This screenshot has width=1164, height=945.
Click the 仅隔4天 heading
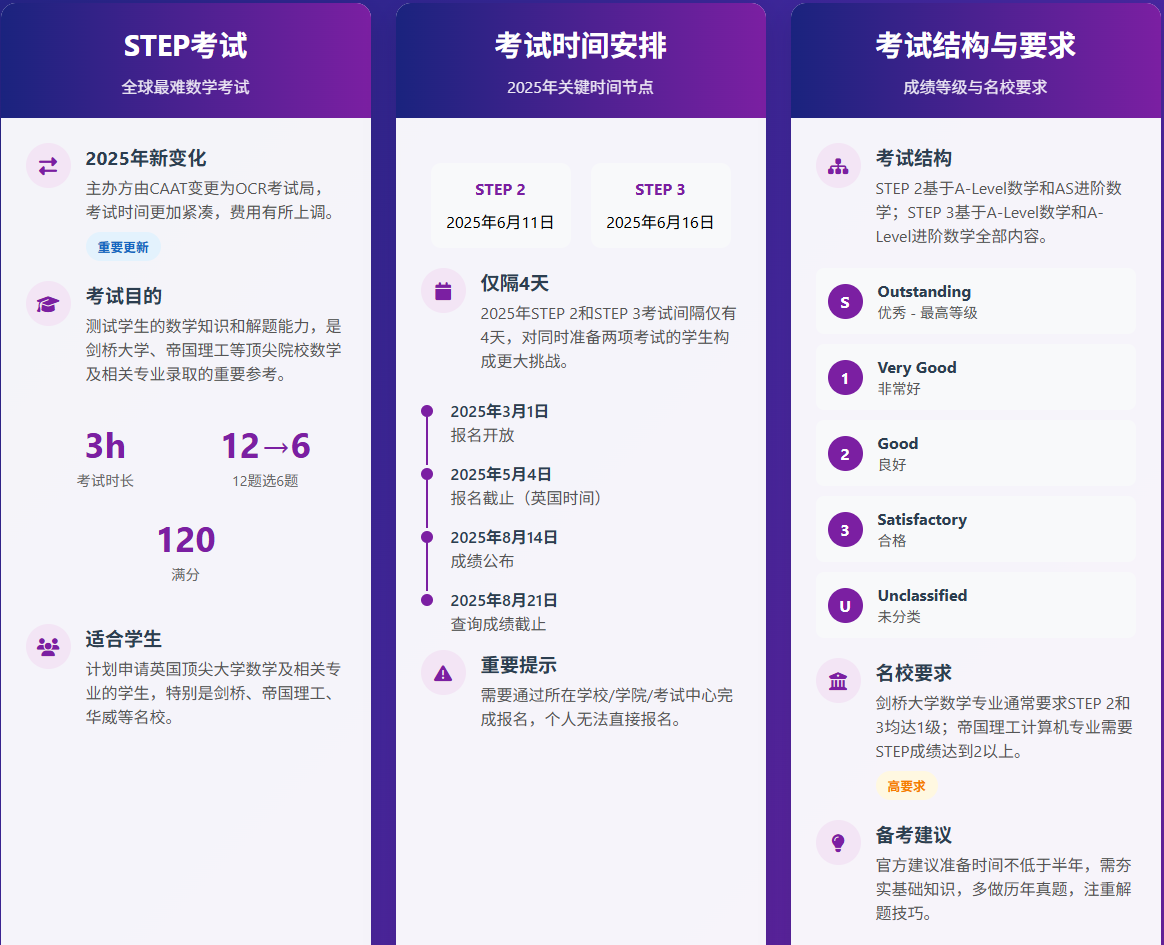(x=514, y=284)
